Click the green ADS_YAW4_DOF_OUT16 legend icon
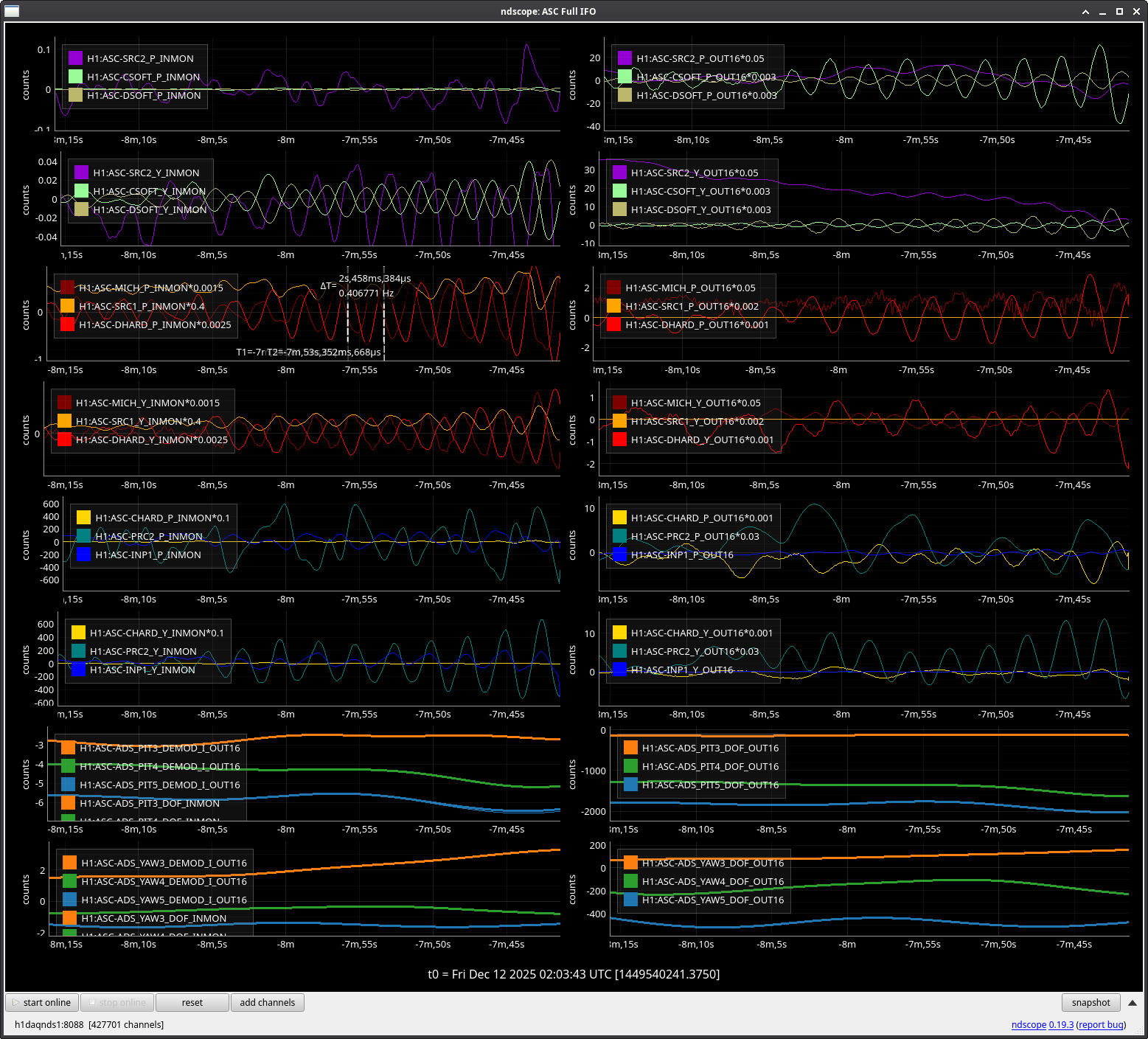1148x1039 pixels. click(x=630, y=881)
